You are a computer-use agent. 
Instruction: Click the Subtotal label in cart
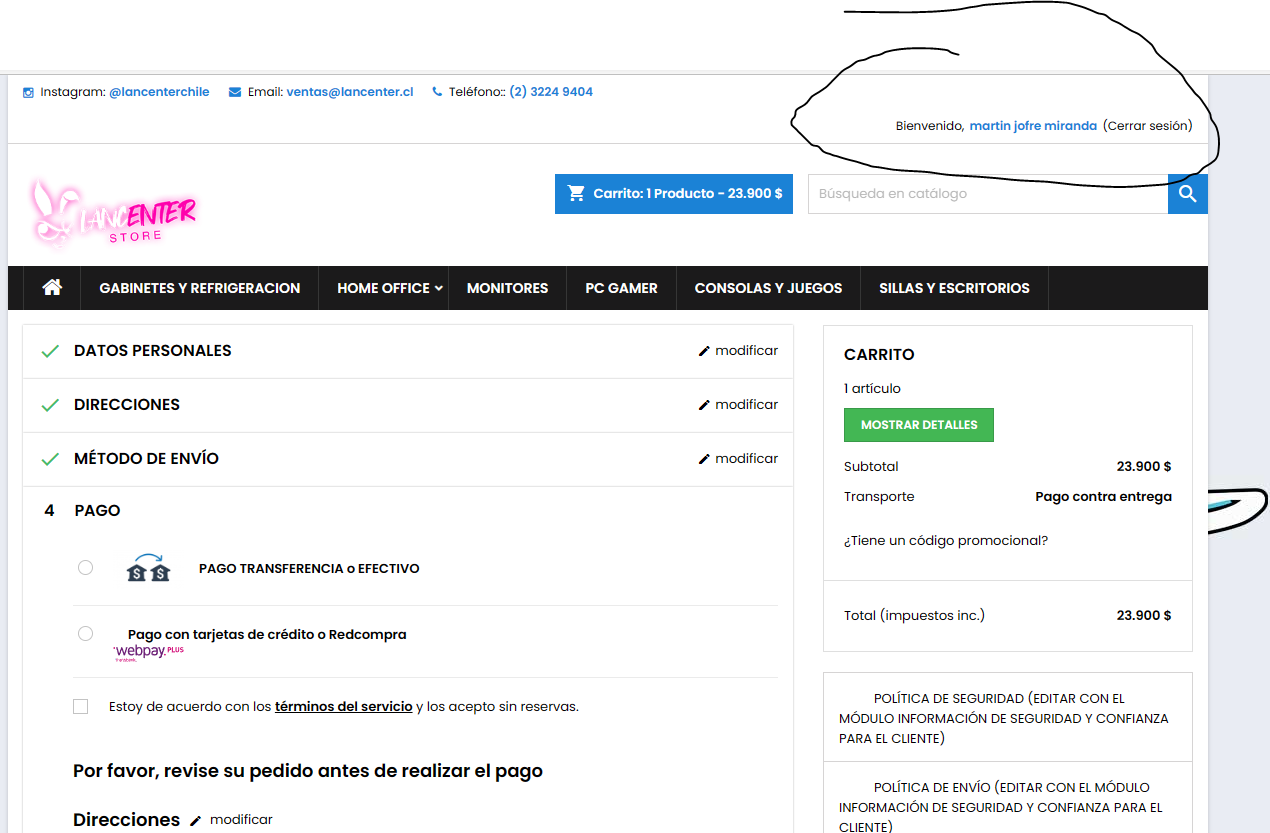pyautogui.click(x=871, y=467)
